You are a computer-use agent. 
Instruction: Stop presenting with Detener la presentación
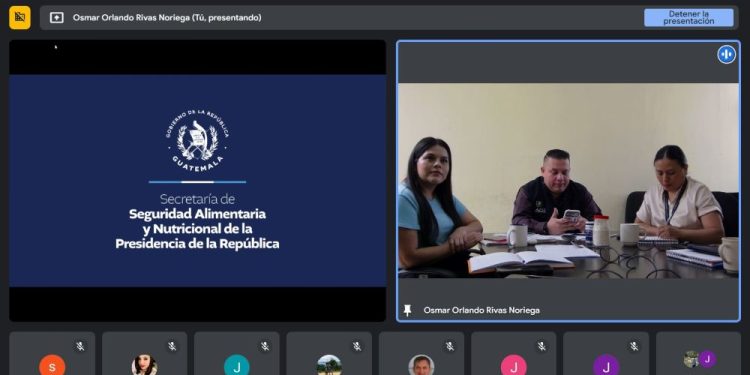click(688, 18)
